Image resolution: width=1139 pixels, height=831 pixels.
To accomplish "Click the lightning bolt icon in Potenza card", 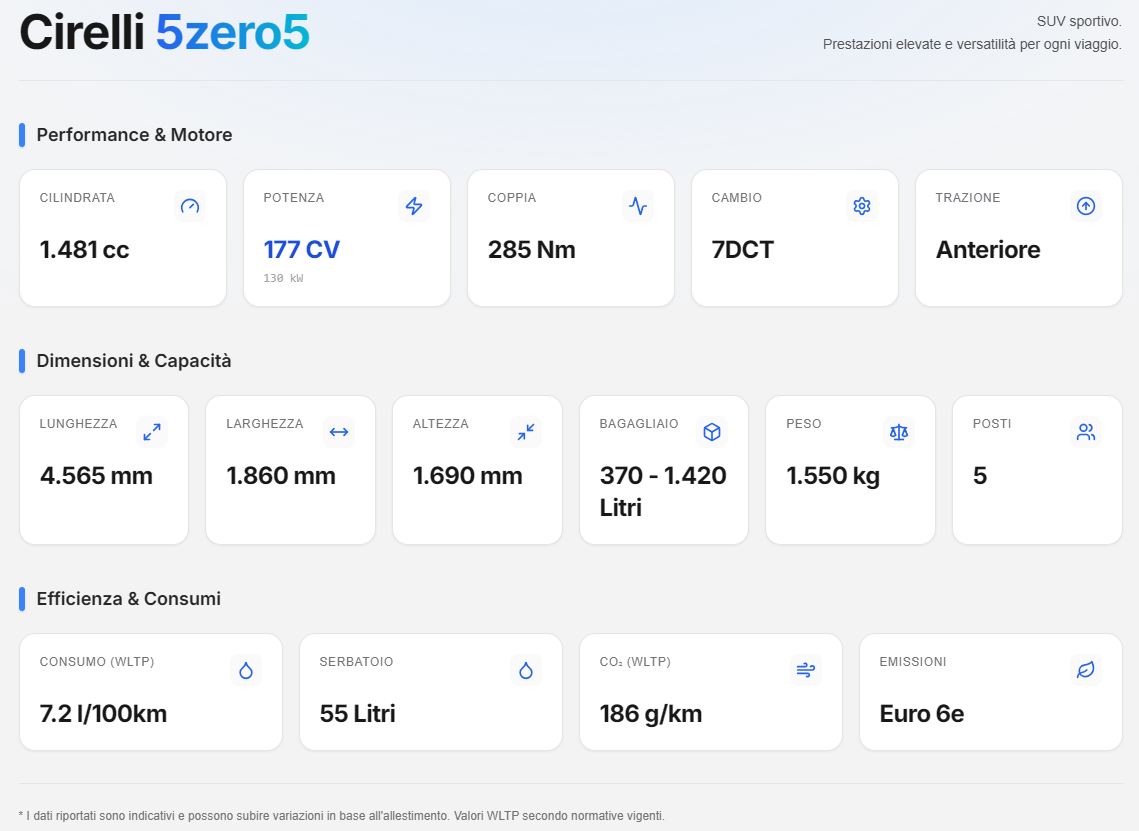I will pyautogui.click(x=414, y=206).
